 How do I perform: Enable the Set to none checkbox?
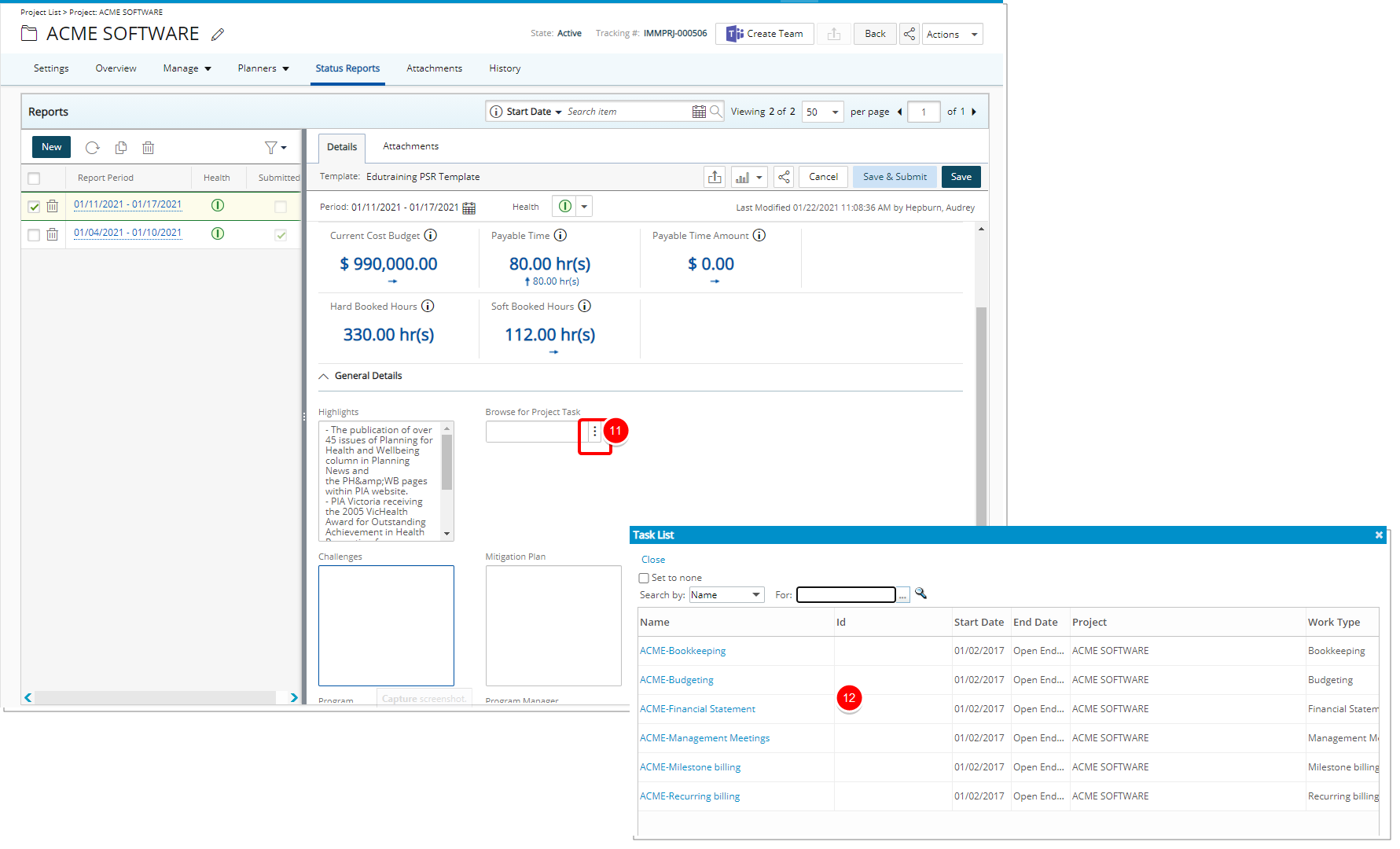(644, 578)
